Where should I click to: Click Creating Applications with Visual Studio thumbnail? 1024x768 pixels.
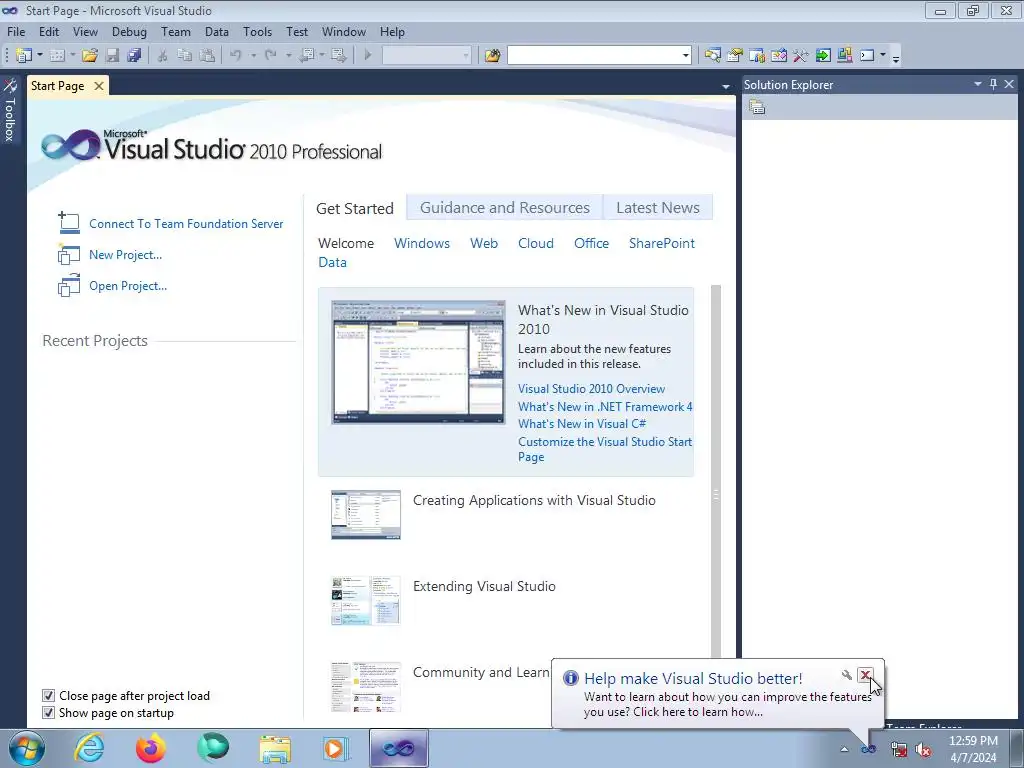pos(366,515)
